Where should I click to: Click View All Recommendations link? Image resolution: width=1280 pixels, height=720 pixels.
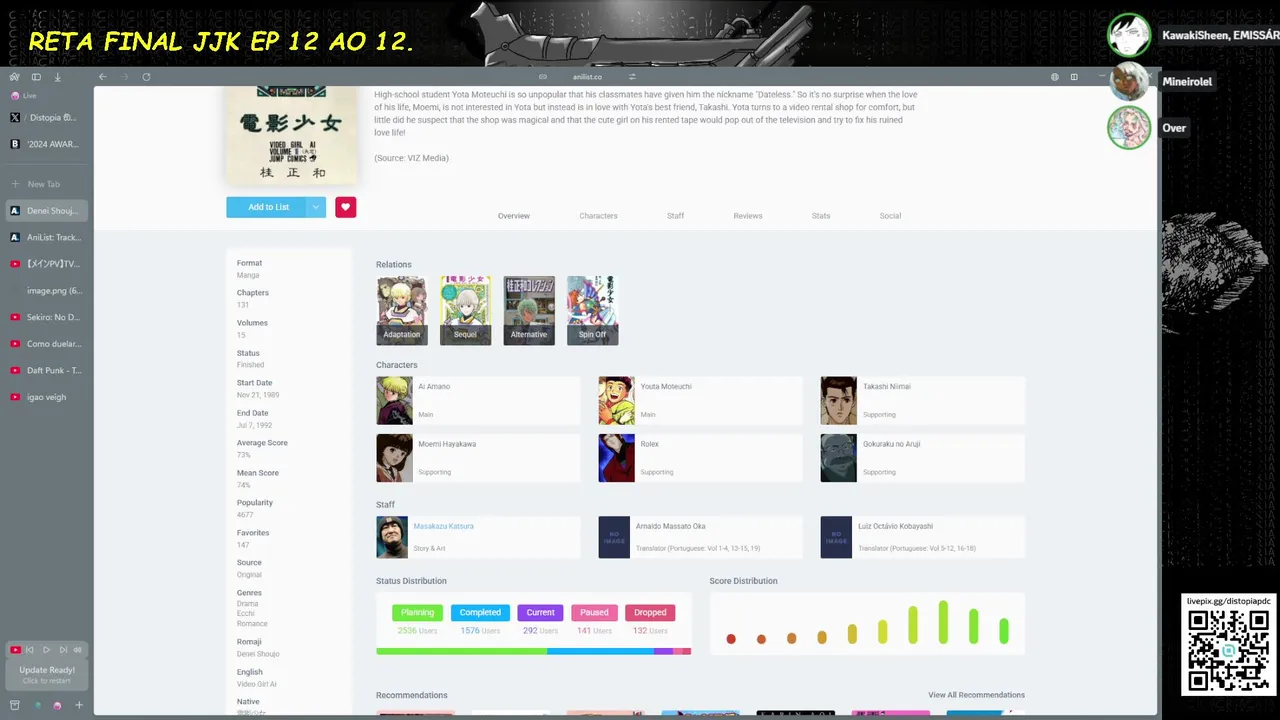[x=976, y=695]
